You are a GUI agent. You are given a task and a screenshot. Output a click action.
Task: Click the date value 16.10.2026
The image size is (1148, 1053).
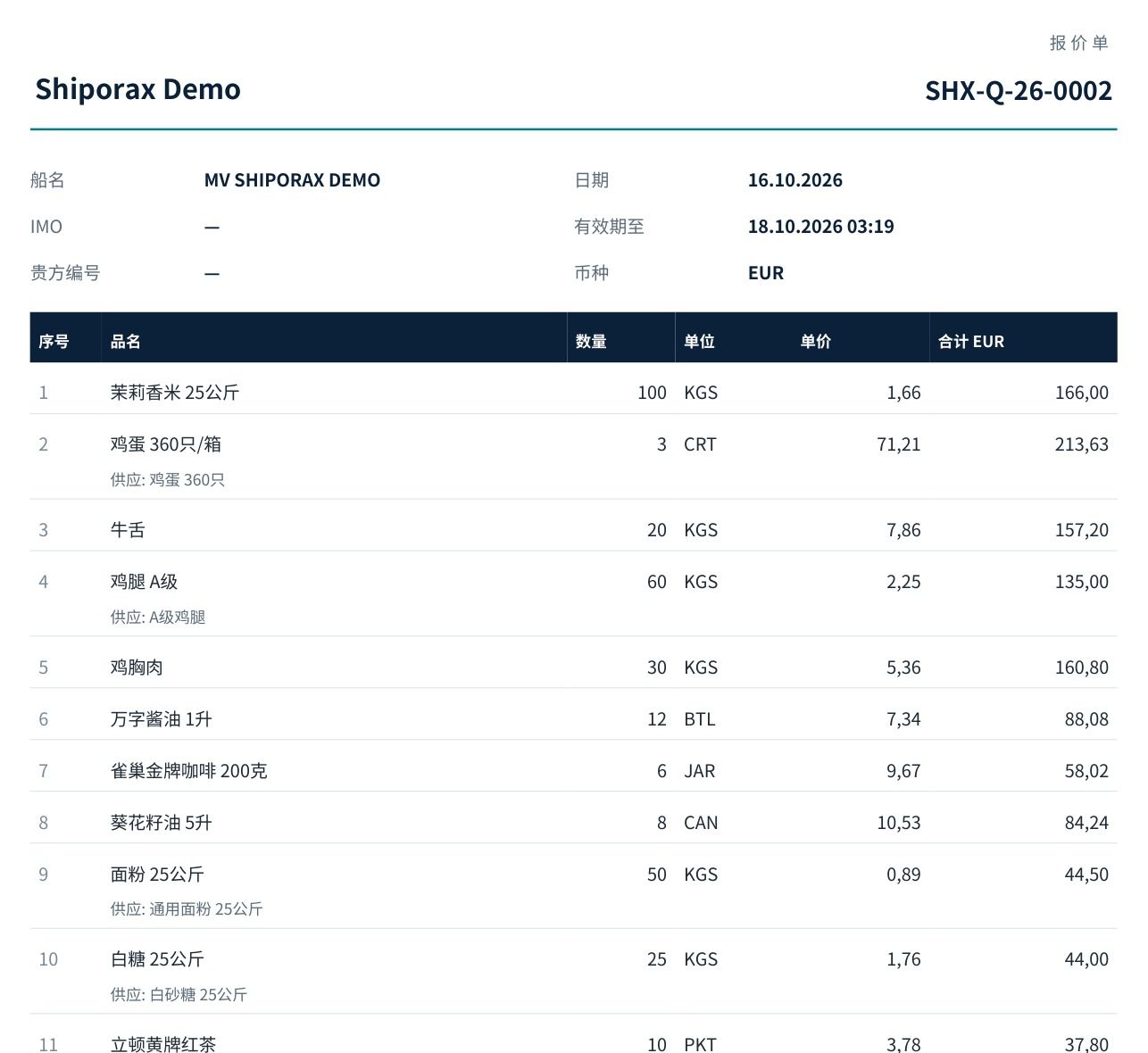(795, 180)
